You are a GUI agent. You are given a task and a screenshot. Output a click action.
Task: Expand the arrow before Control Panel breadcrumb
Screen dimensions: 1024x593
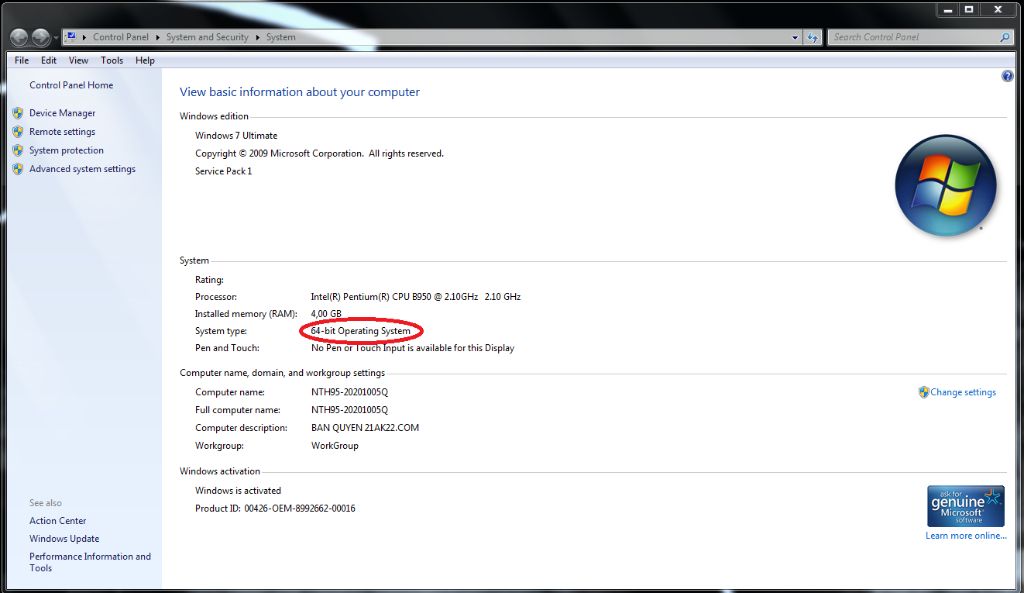(x=84, y=37)
